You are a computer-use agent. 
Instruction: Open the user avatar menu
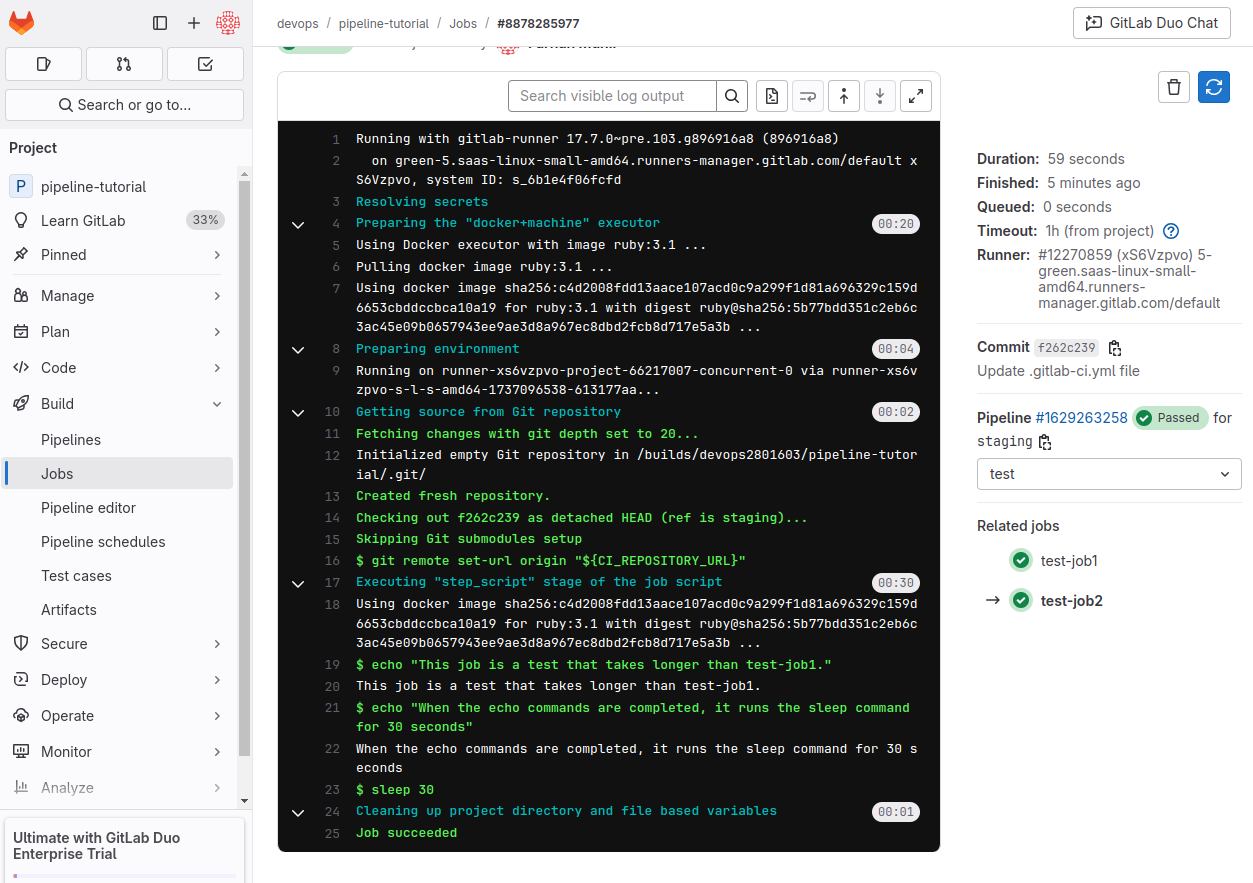coord(228,22)
